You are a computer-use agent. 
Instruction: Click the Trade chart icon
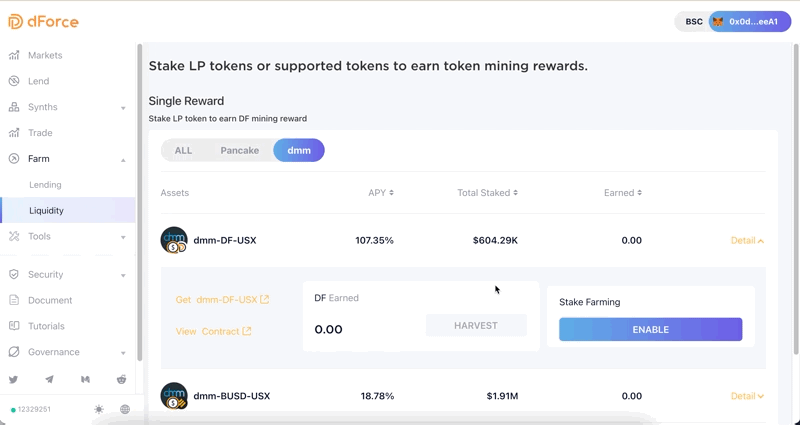coord(14,133)
